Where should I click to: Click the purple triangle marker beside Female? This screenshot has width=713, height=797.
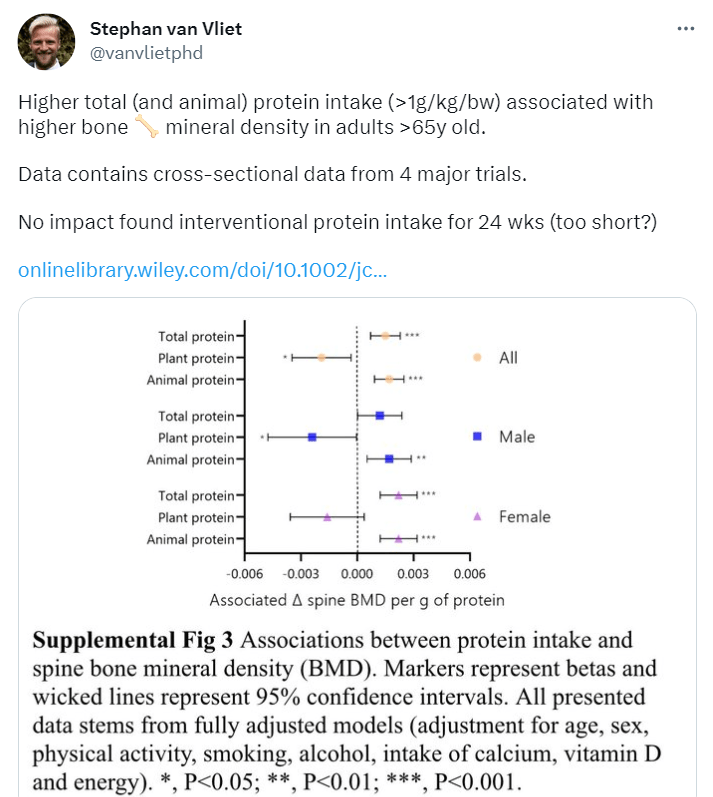click(x=477, y=516)
